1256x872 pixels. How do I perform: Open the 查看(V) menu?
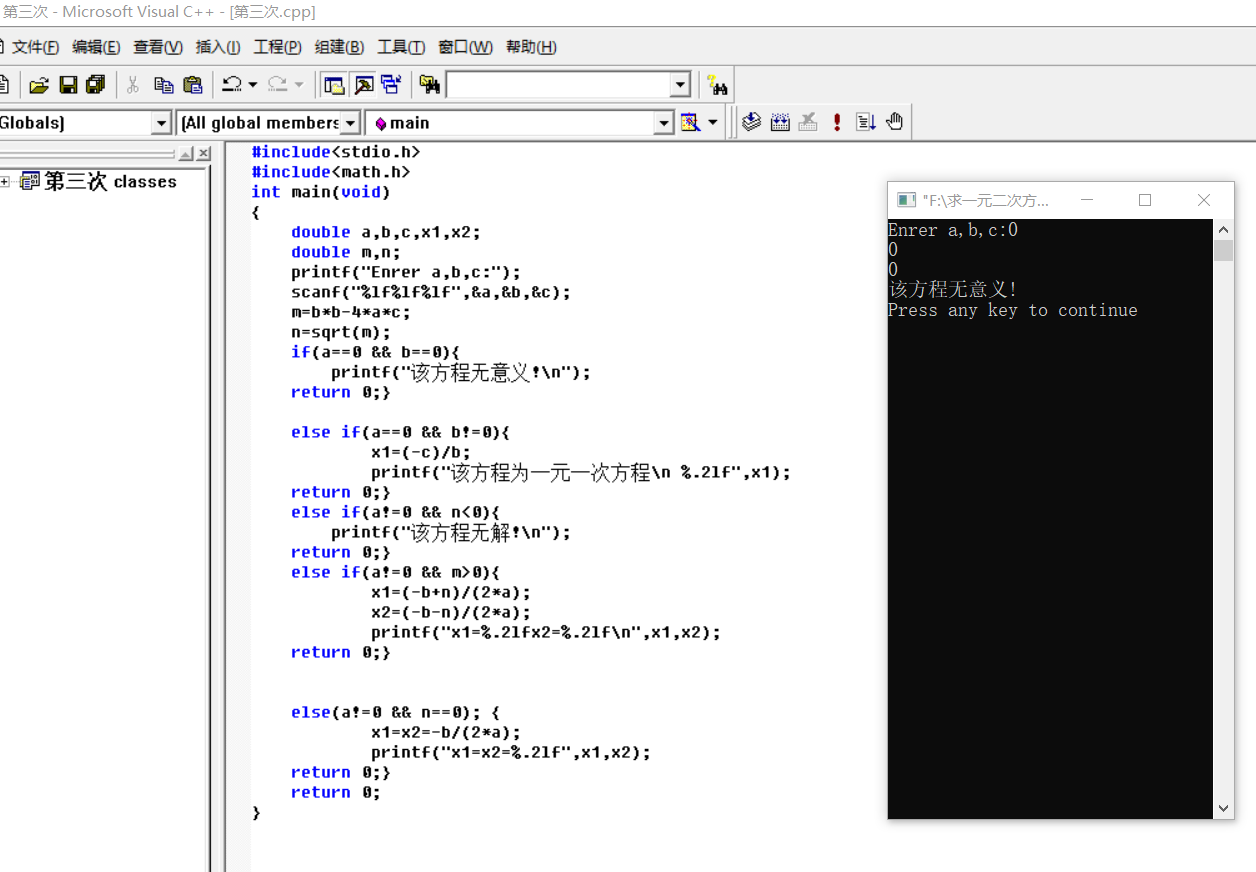point(158,47)
